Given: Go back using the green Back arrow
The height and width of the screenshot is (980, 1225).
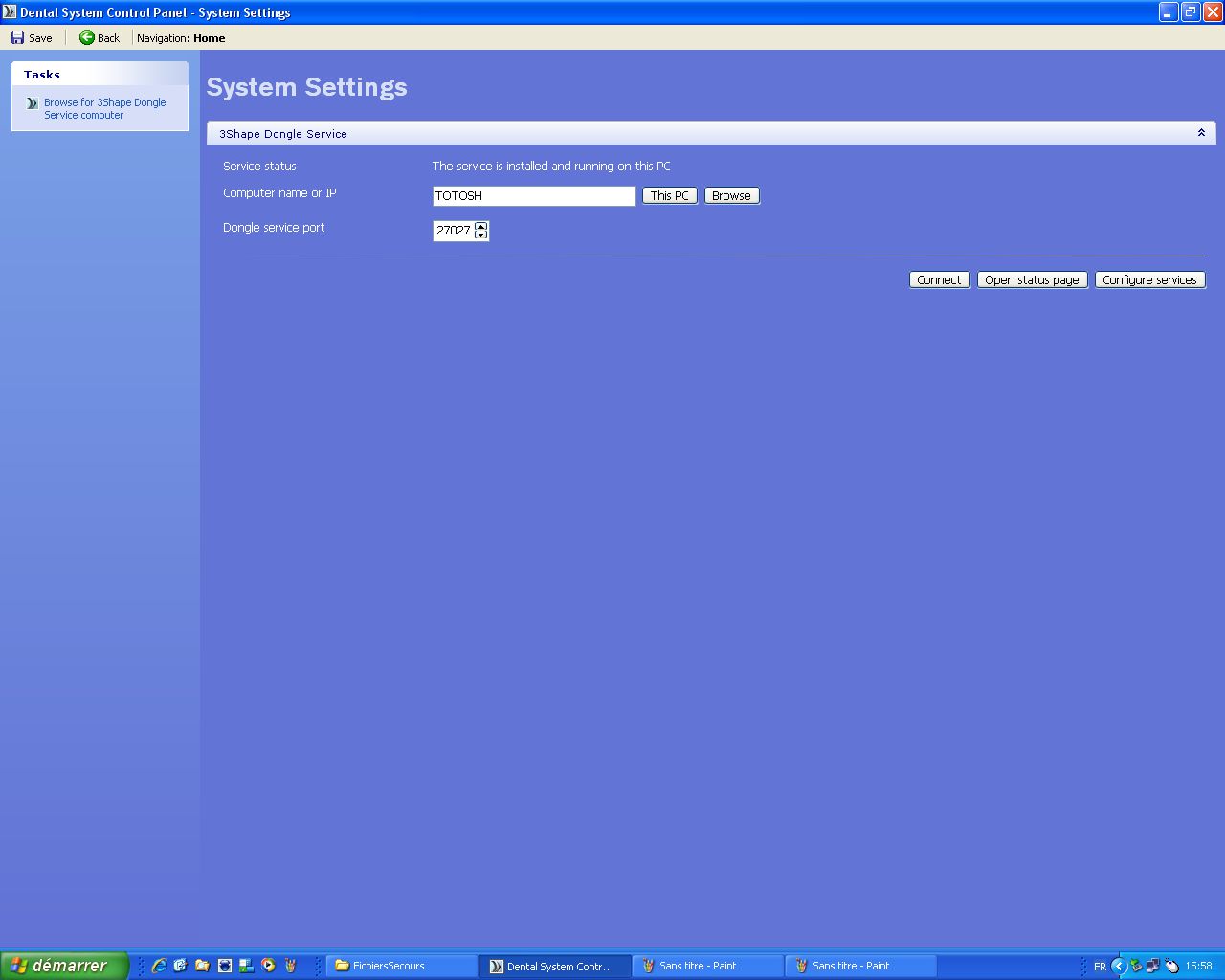Looking at the screenshot, I should coord(87,38).
